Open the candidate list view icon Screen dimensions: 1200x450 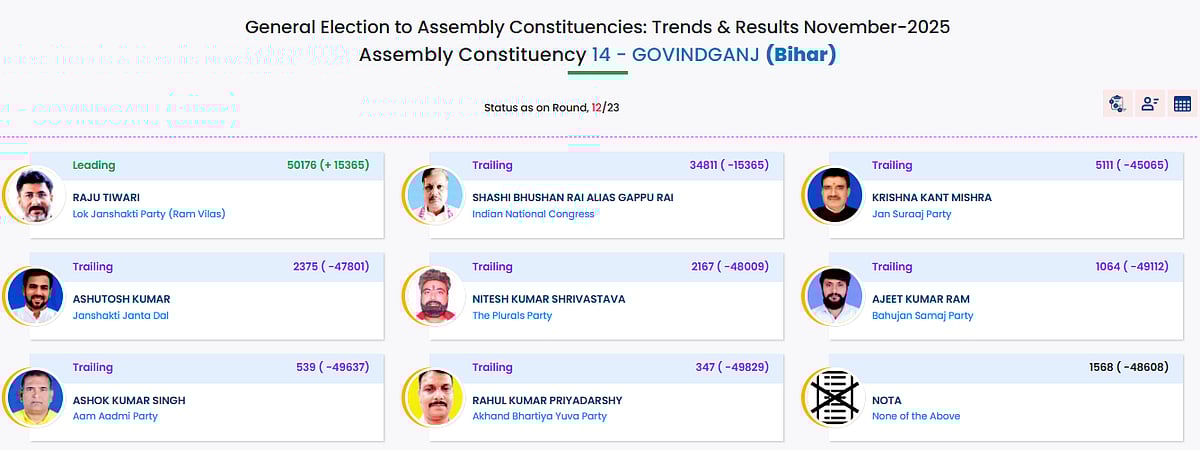click(x=1149, y=103)
